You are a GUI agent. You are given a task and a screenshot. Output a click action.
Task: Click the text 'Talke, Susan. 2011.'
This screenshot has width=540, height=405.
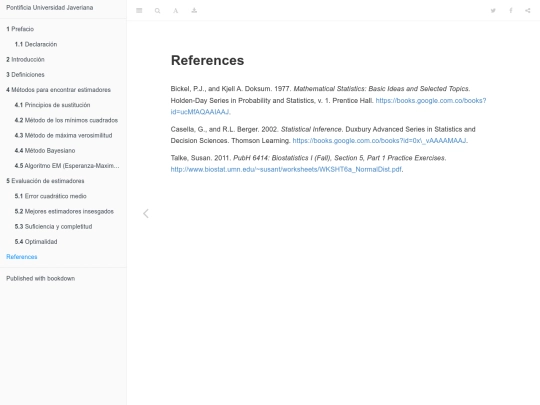point(200,158)
